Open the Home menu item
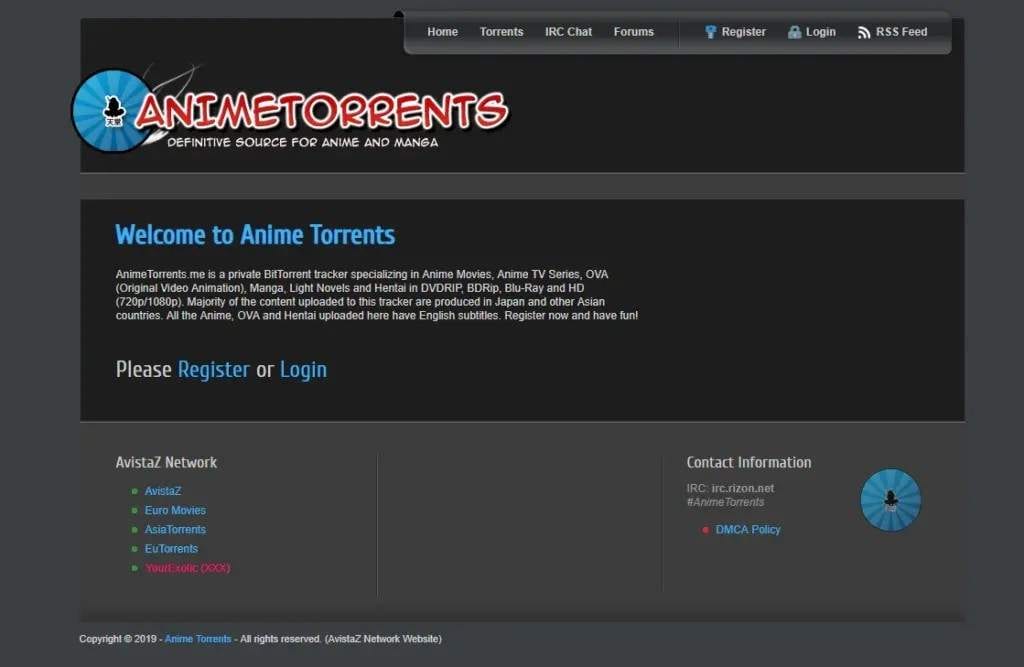 tap(442, 31)
